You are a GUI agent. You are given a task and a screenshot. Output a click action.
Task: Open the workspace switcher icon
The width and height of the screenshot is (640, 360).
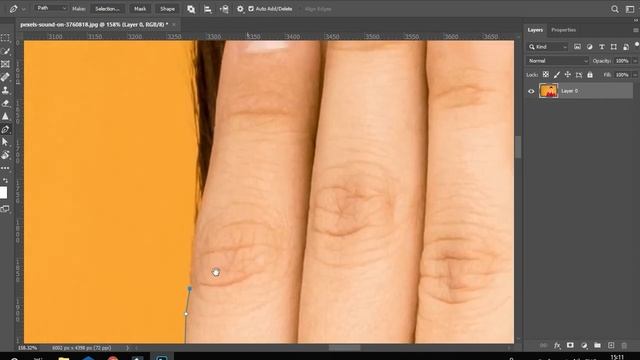(630, 9)
